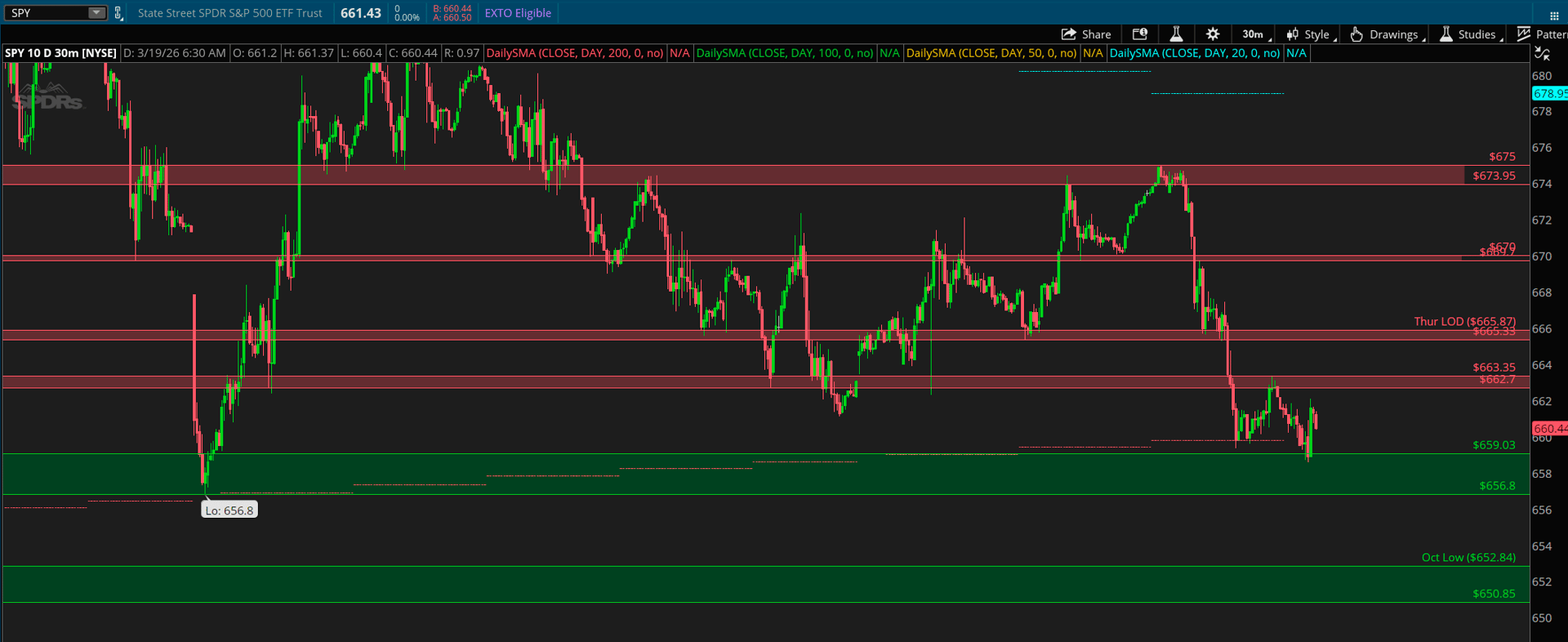
Task: Click the last price 661.43
Action: click(x=361, y=13)
